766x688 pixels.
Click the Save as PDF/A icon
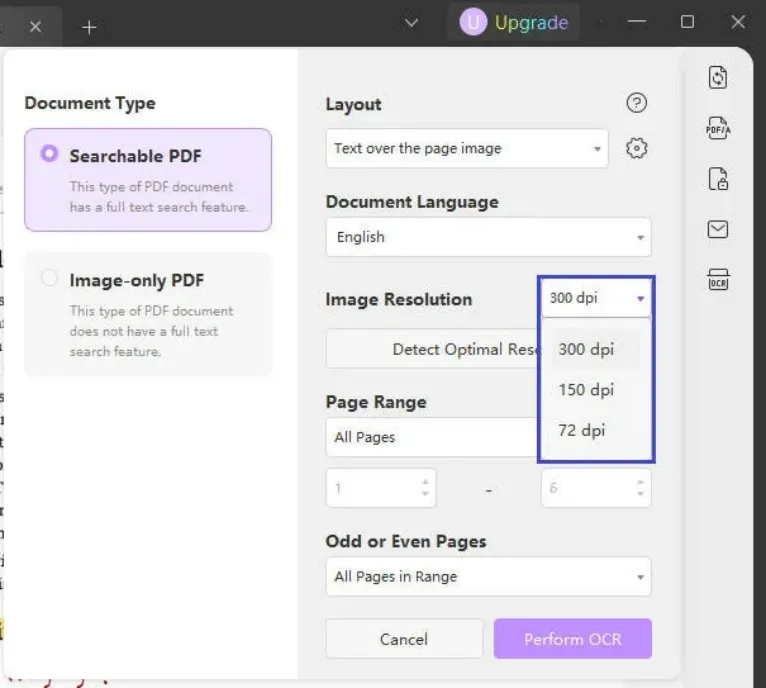tap(718, 129)
